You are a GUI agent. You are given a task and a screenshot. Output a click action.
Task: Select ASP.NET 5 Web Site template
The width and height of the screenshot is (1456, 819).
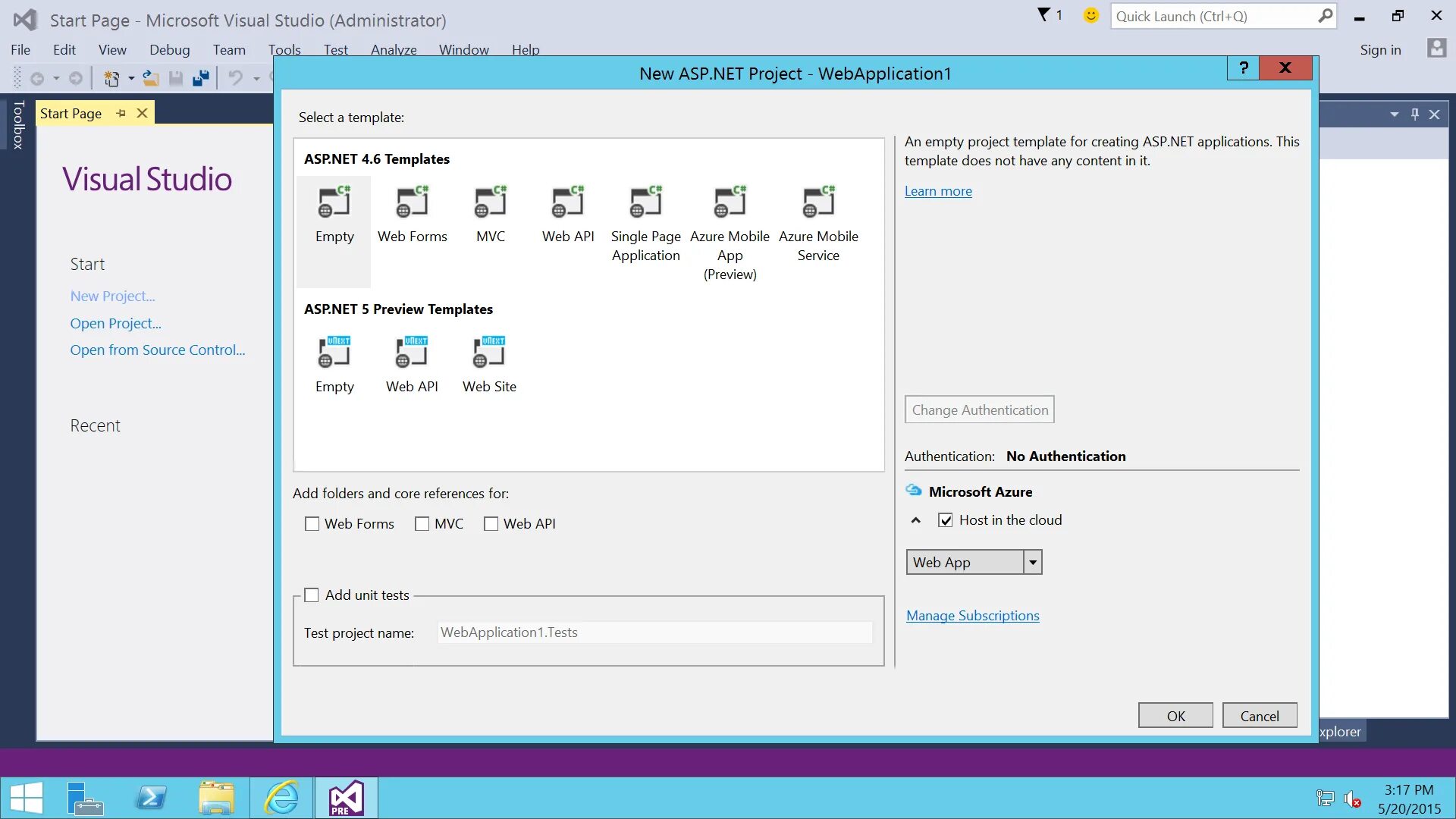tap(489, 353)
